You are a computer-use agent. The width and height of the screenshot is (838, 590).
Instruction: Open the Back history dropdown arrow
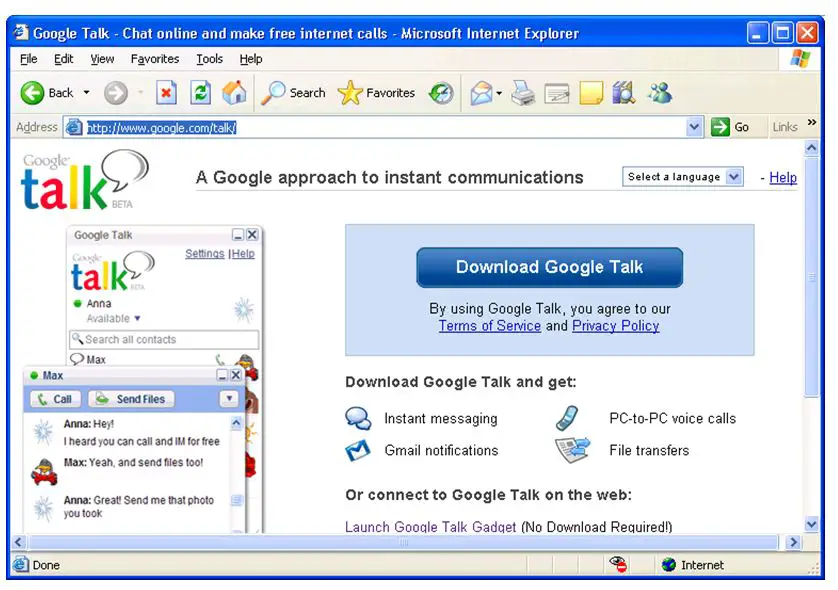tap(87, 93)
